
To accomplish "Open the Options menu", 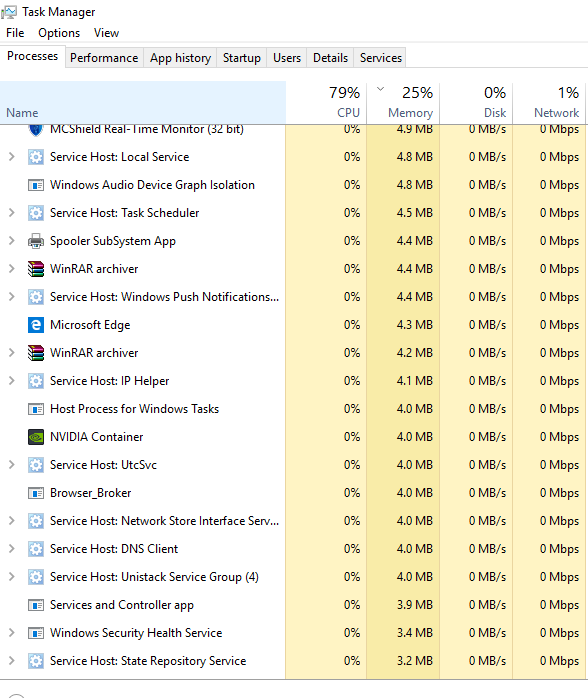I will [59, 33].
